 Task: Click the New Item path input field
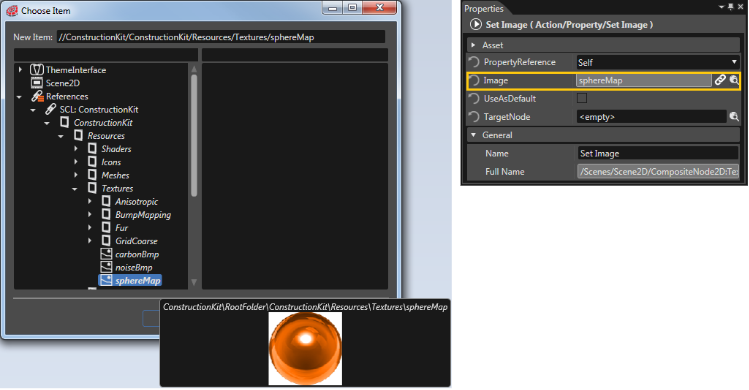(221, 37)
